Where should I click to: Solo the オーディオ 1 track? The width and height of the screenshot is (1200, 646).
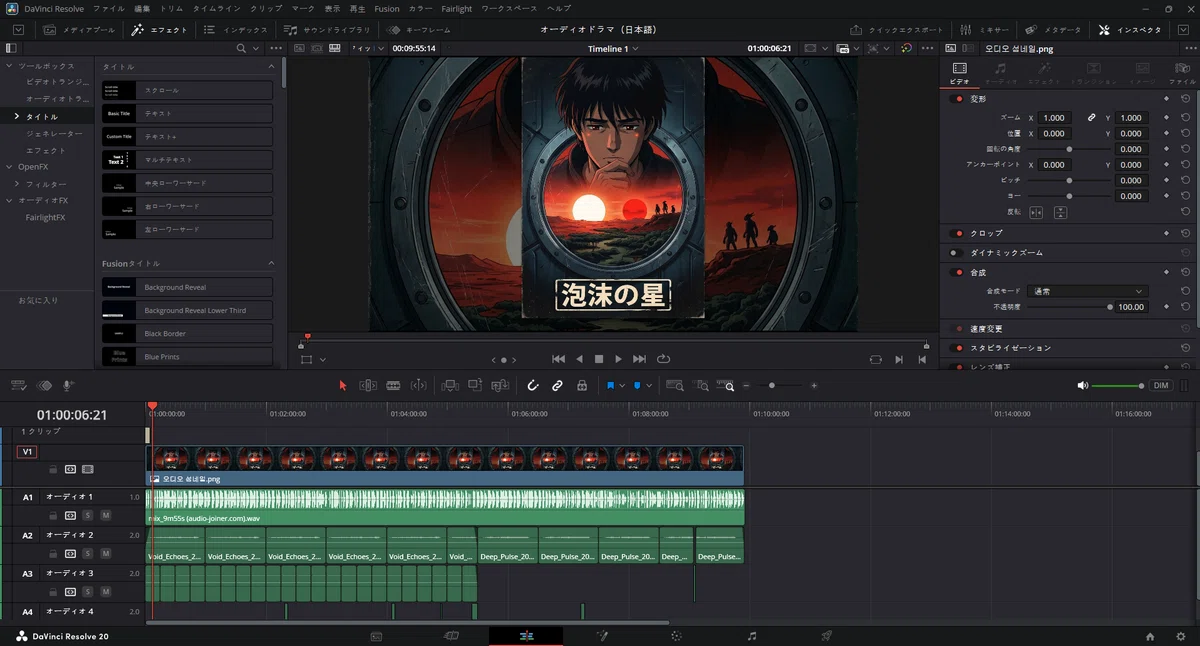pyautogui.click(x=88, y=515)
